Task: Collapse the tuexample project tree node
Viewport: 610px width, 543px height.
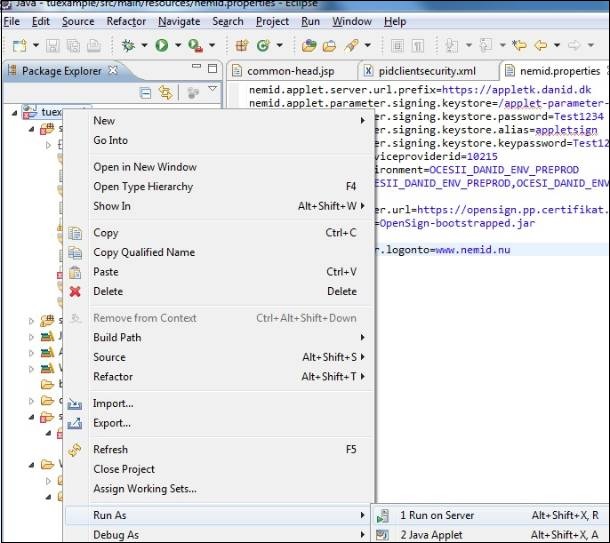Action: pos(14,113)
